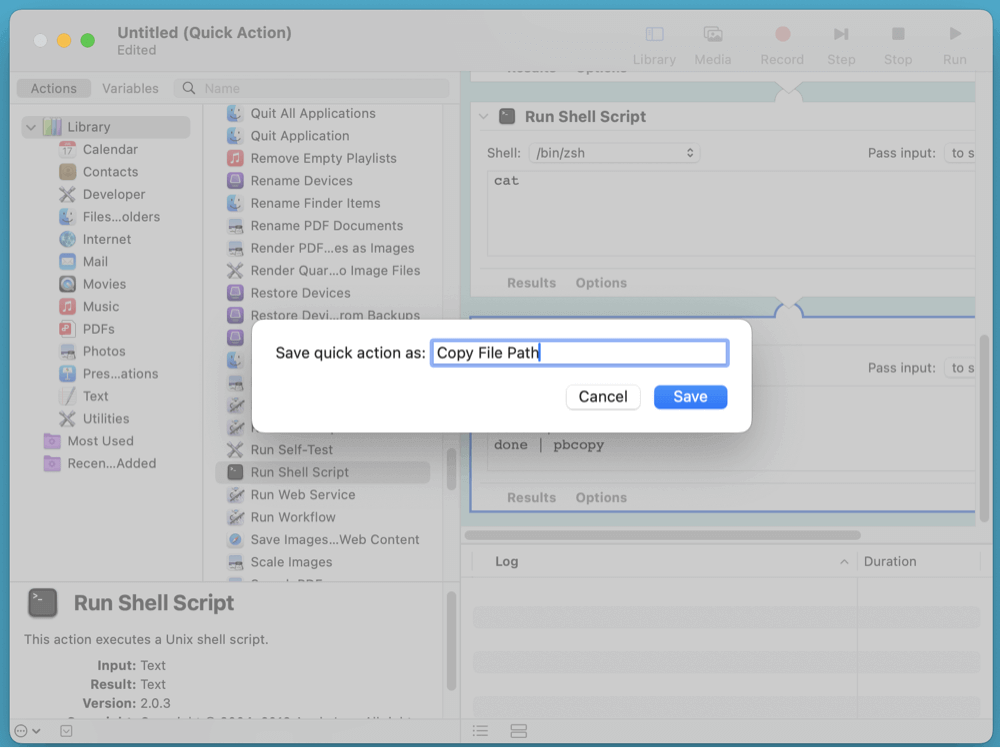Screen dimensions: 1000x748
Task: Click the quick action name text field
Action: (579, 353)
